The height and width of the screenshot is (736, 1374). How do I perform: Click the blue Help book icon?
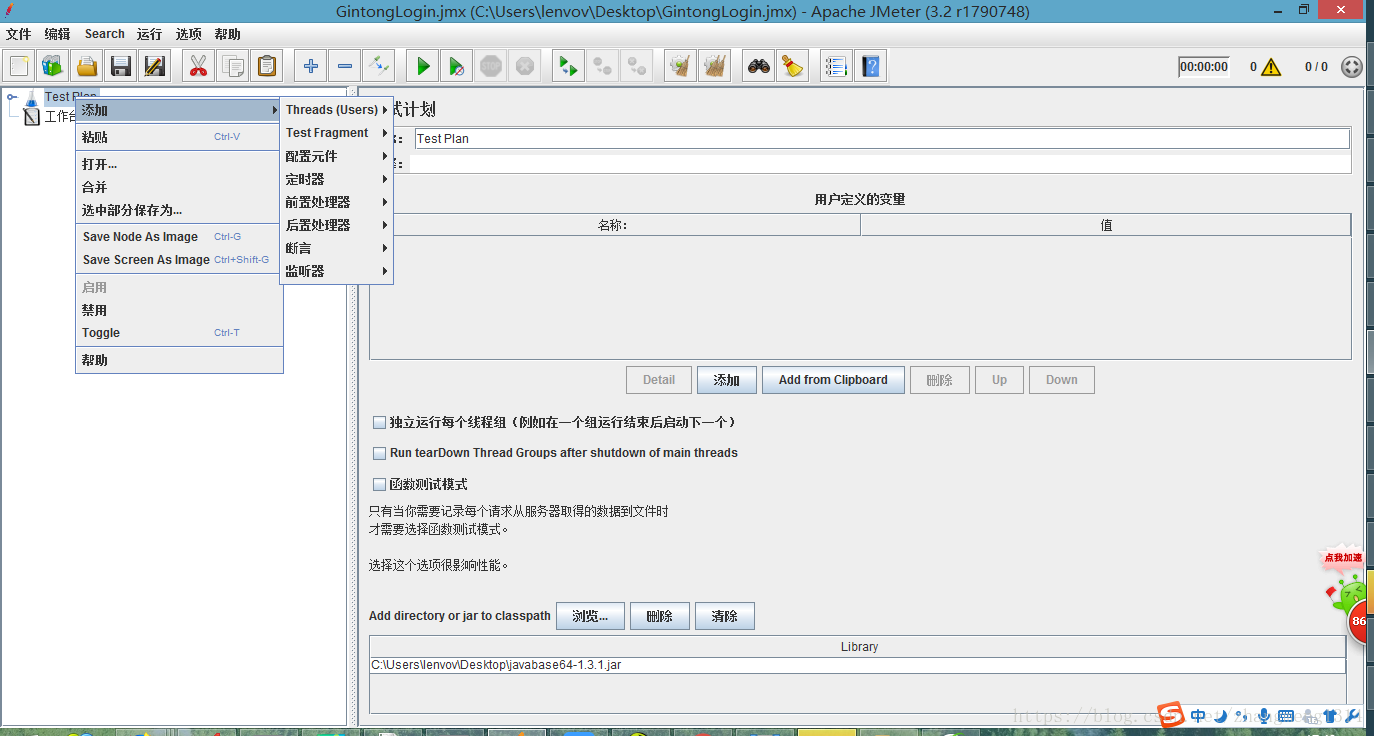pos(871,67)
